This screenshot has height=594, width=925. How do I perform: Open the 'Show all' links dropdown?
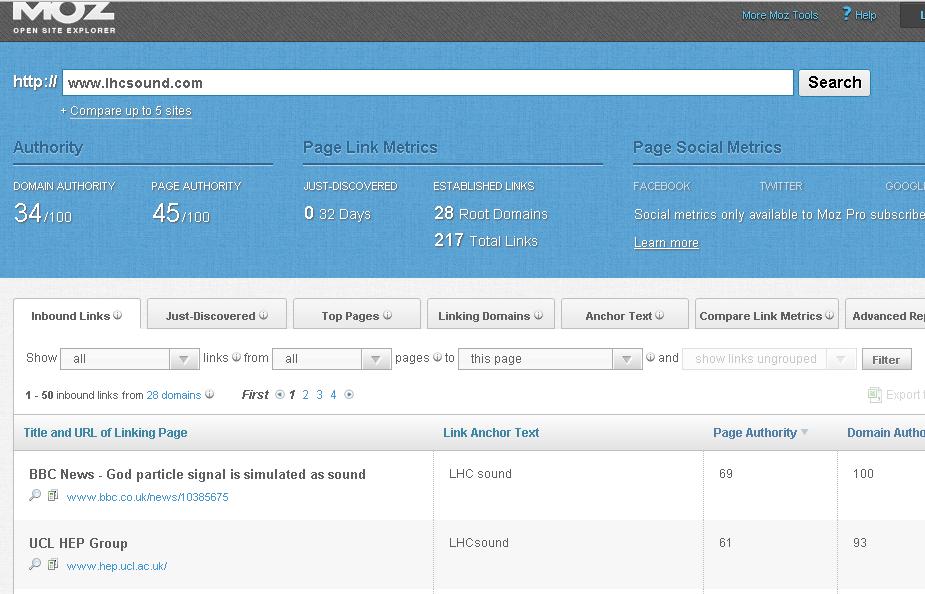coord(129,359)
